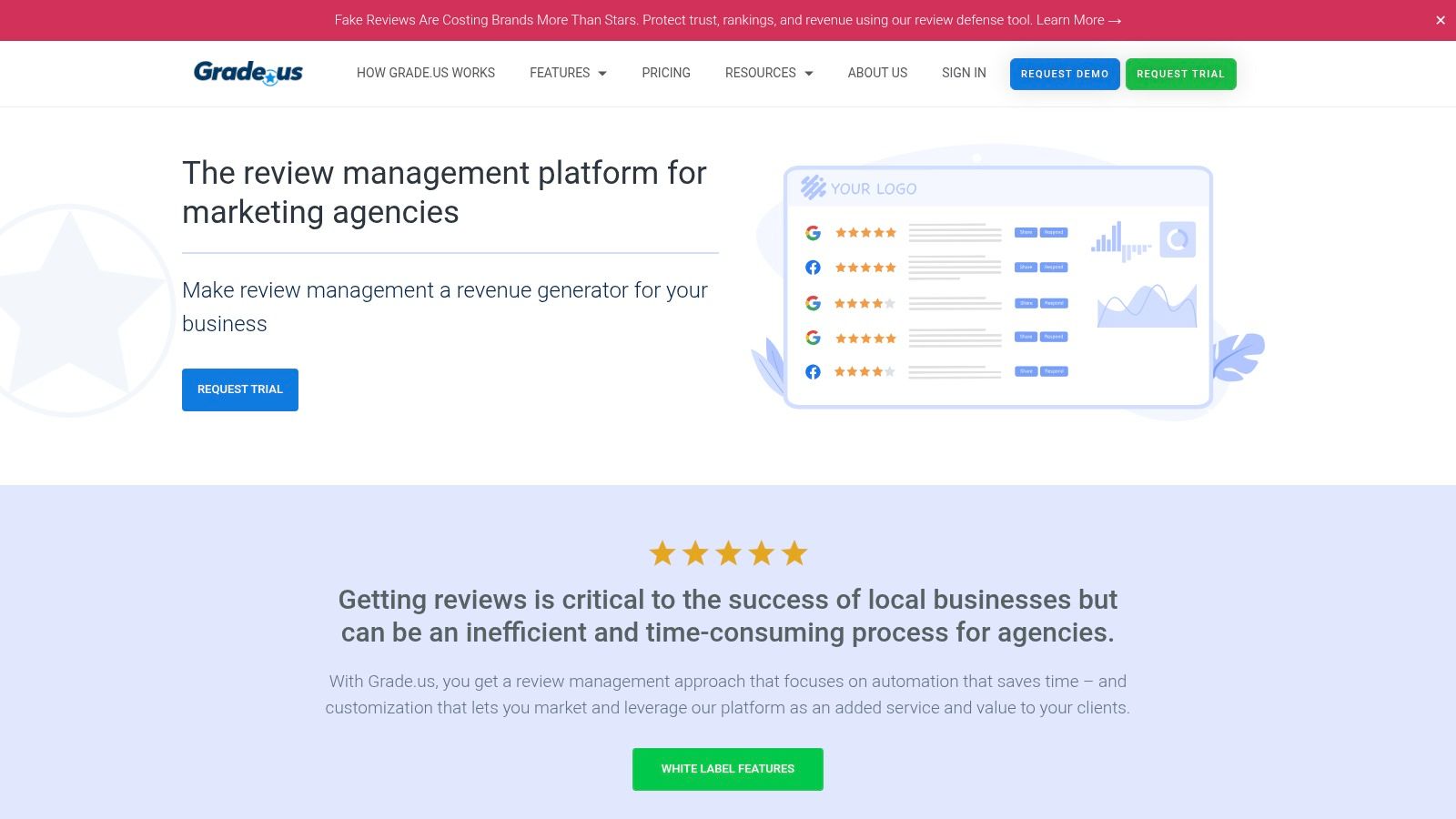1456x819 pixels.
Task: Click the 'Make review management a revenue generator' subheading
Action: pyautogui.click(x=445, y=307)
